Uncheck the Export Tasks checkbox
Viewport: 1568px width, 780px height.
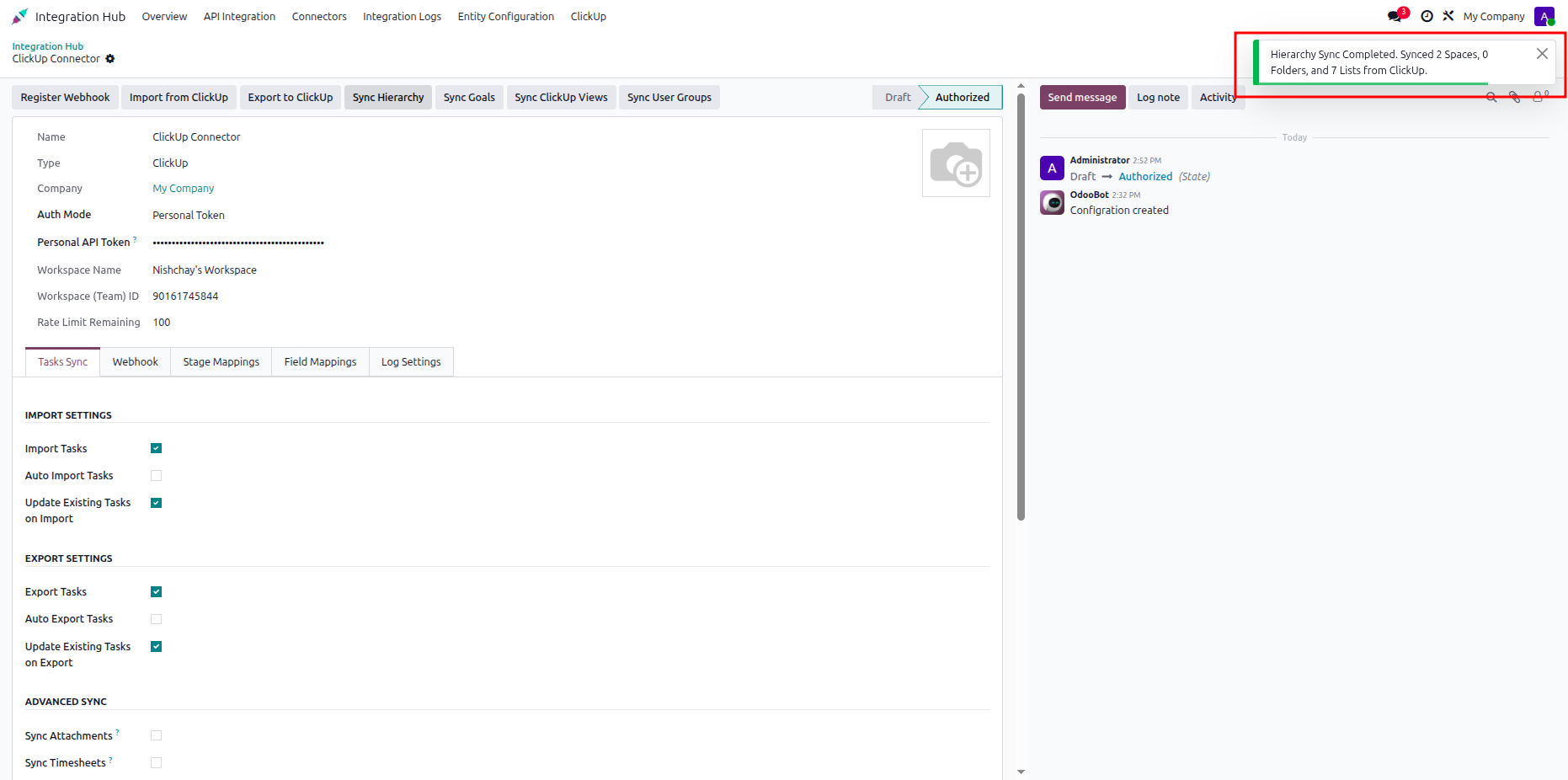point(156,592)
